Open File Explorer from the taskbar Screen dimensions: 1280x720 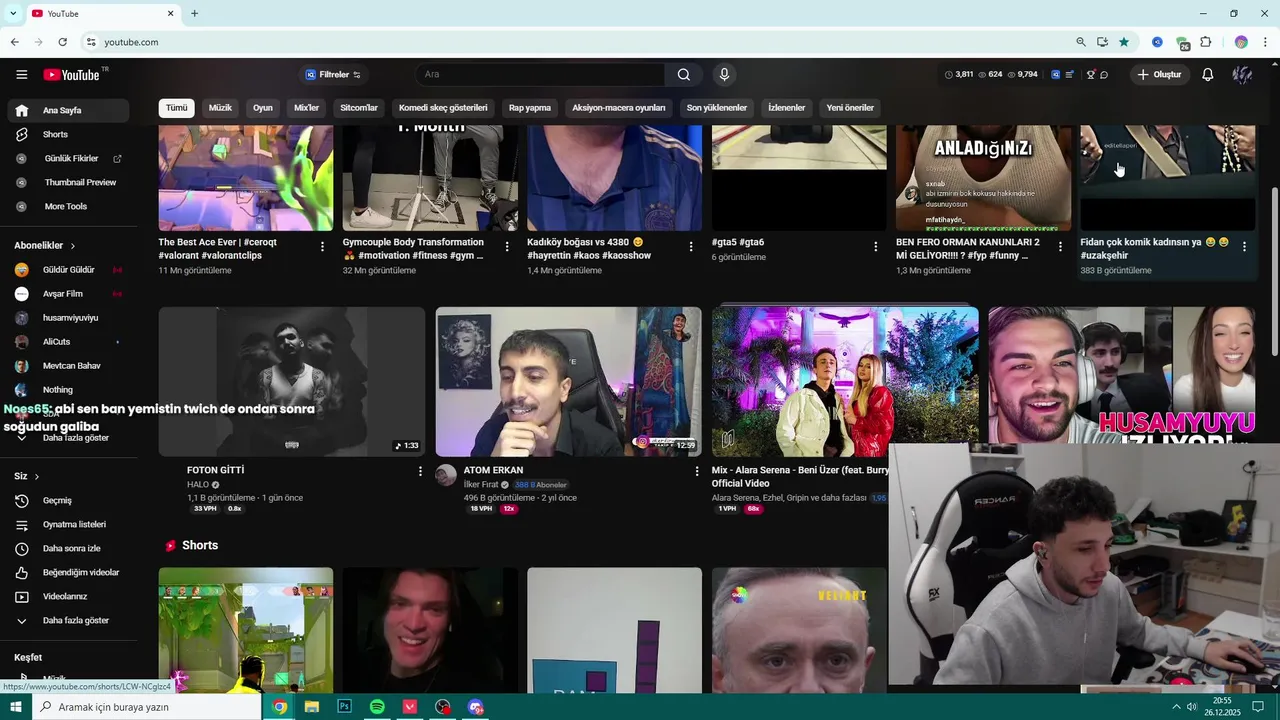click(312, 707)
